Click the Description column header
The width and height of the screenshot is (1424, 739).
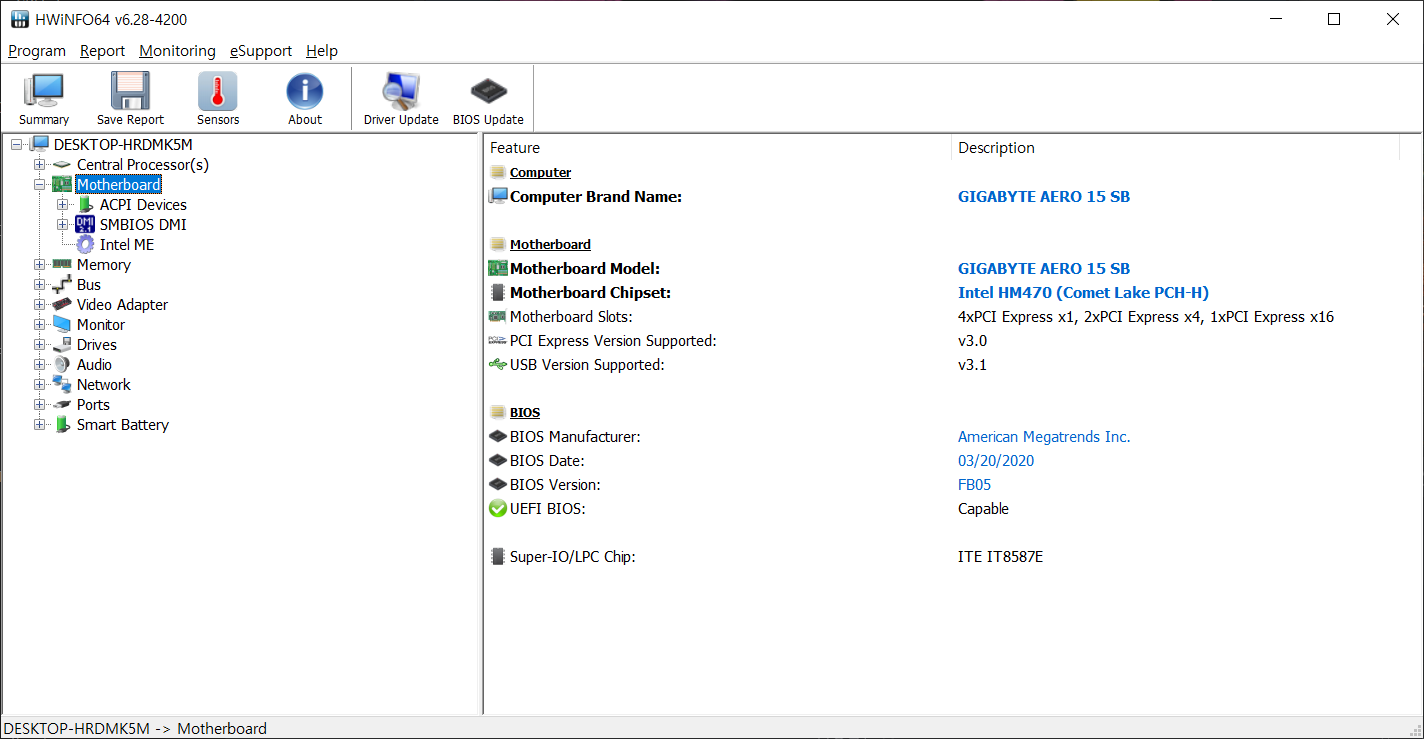[1175, 148]
